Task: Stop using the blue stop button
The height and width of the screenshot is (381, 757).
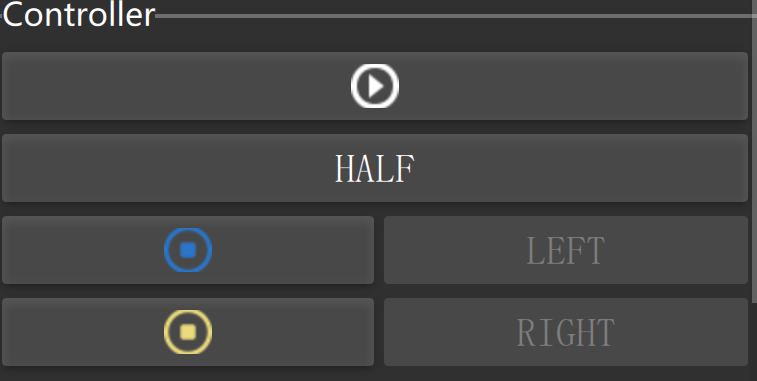Action: coord(188,250)
